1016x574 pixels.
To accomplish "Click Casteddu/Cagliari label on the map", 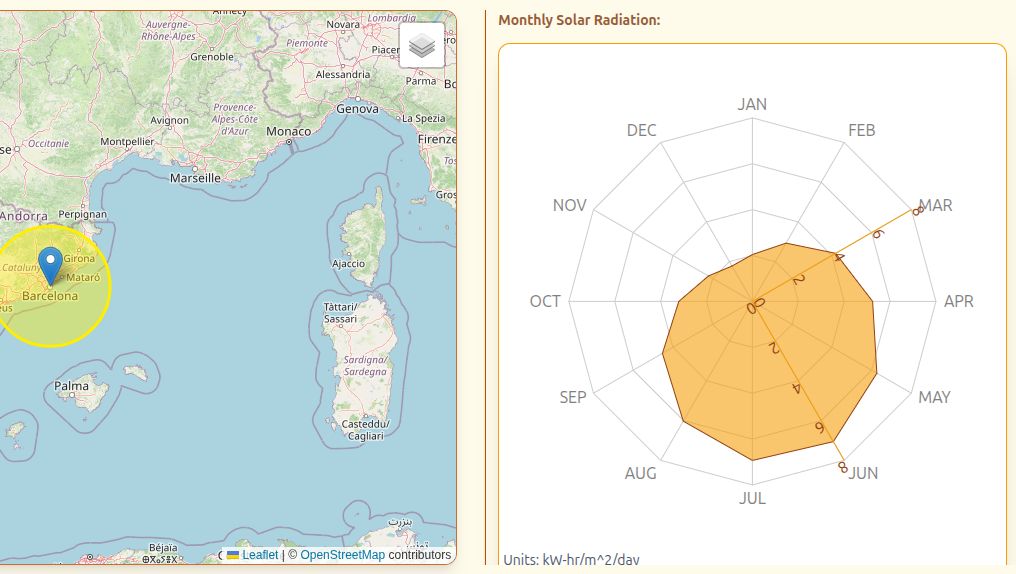I will [x=365, y=430].
